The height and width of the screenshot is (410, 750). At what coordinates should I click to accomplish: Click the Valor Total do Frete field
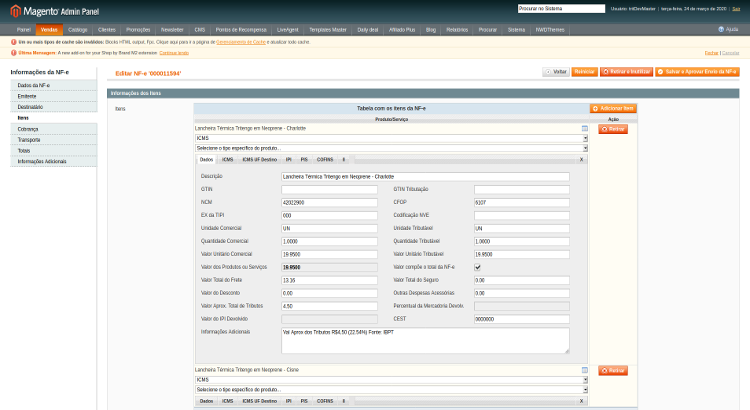click(x=329, y=280)
